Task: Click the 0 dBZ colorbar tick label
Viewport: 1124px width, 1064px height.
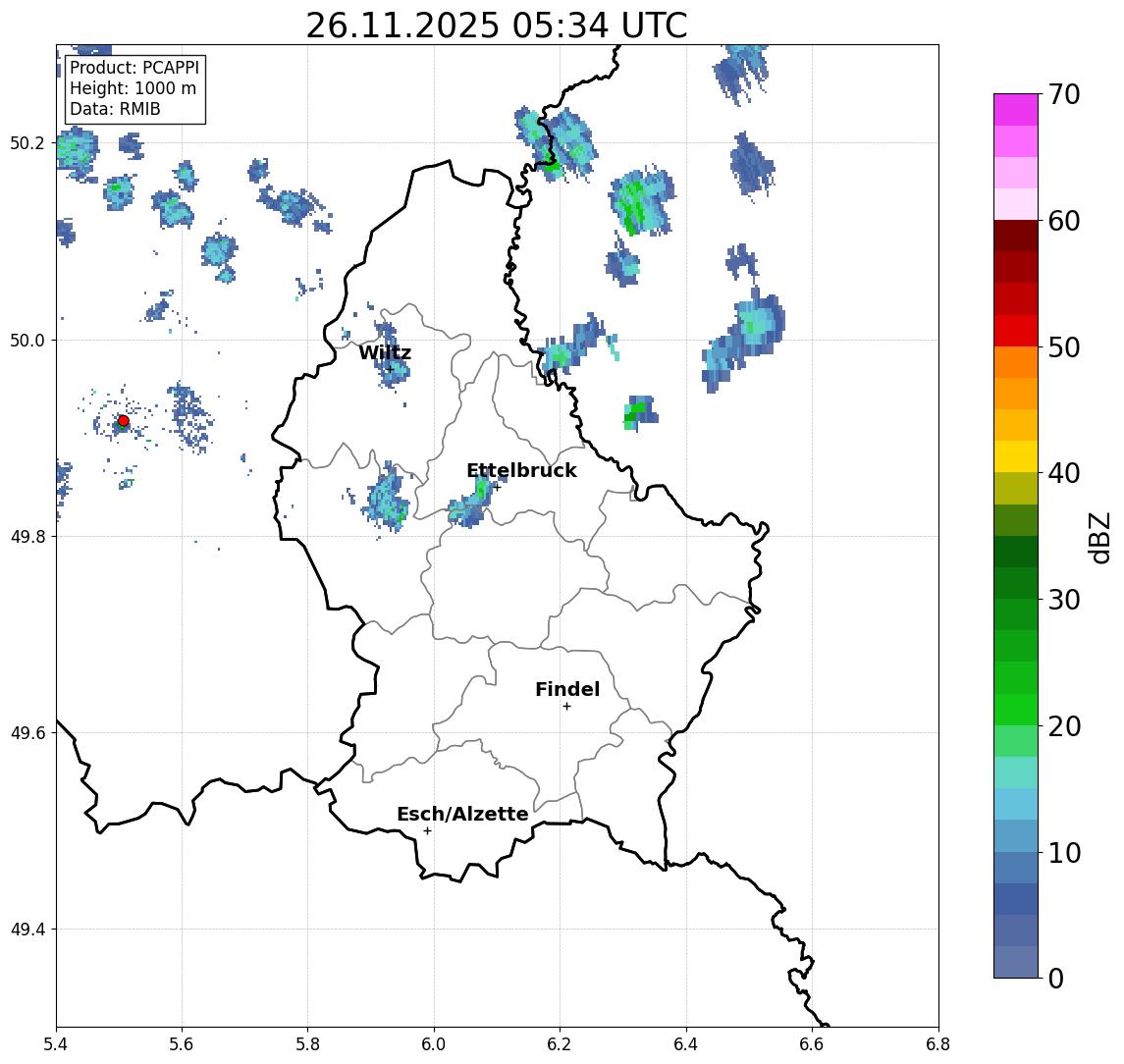Action: [1056, 978]
